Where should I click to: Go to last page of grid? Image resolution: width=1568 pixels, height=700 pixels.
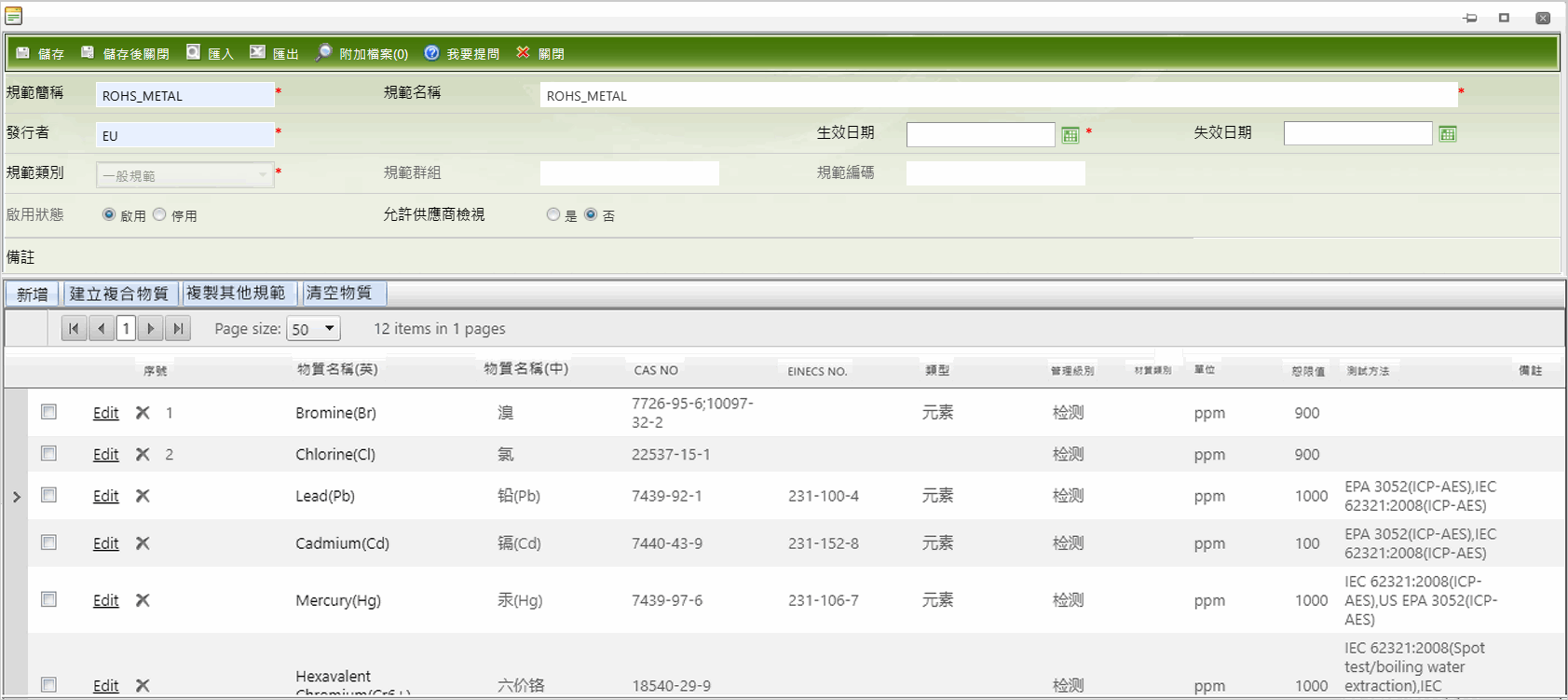click(x=178, y=328)
